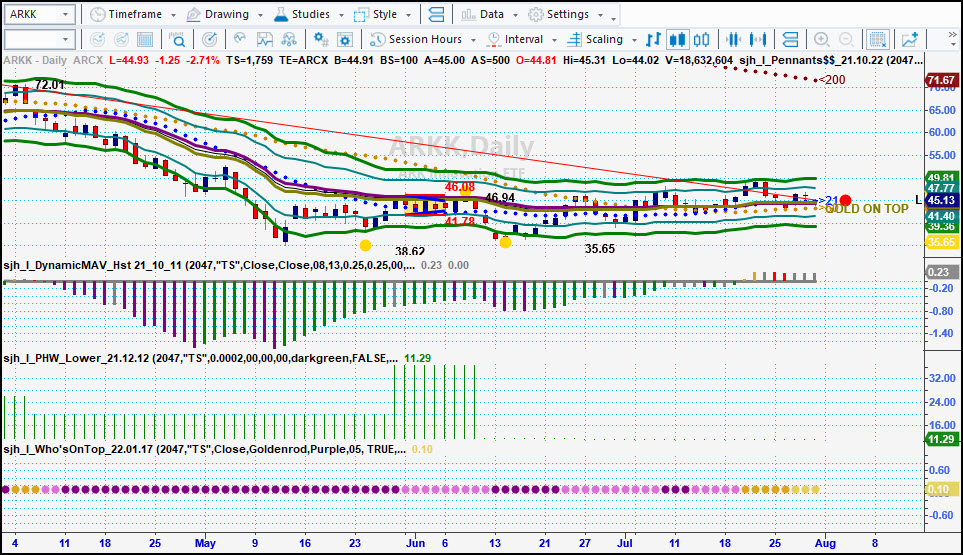The width and height of the screenshot is (963, 555).
Task: Click the horizontal panels icon near zoom
Action: (790, 40)
